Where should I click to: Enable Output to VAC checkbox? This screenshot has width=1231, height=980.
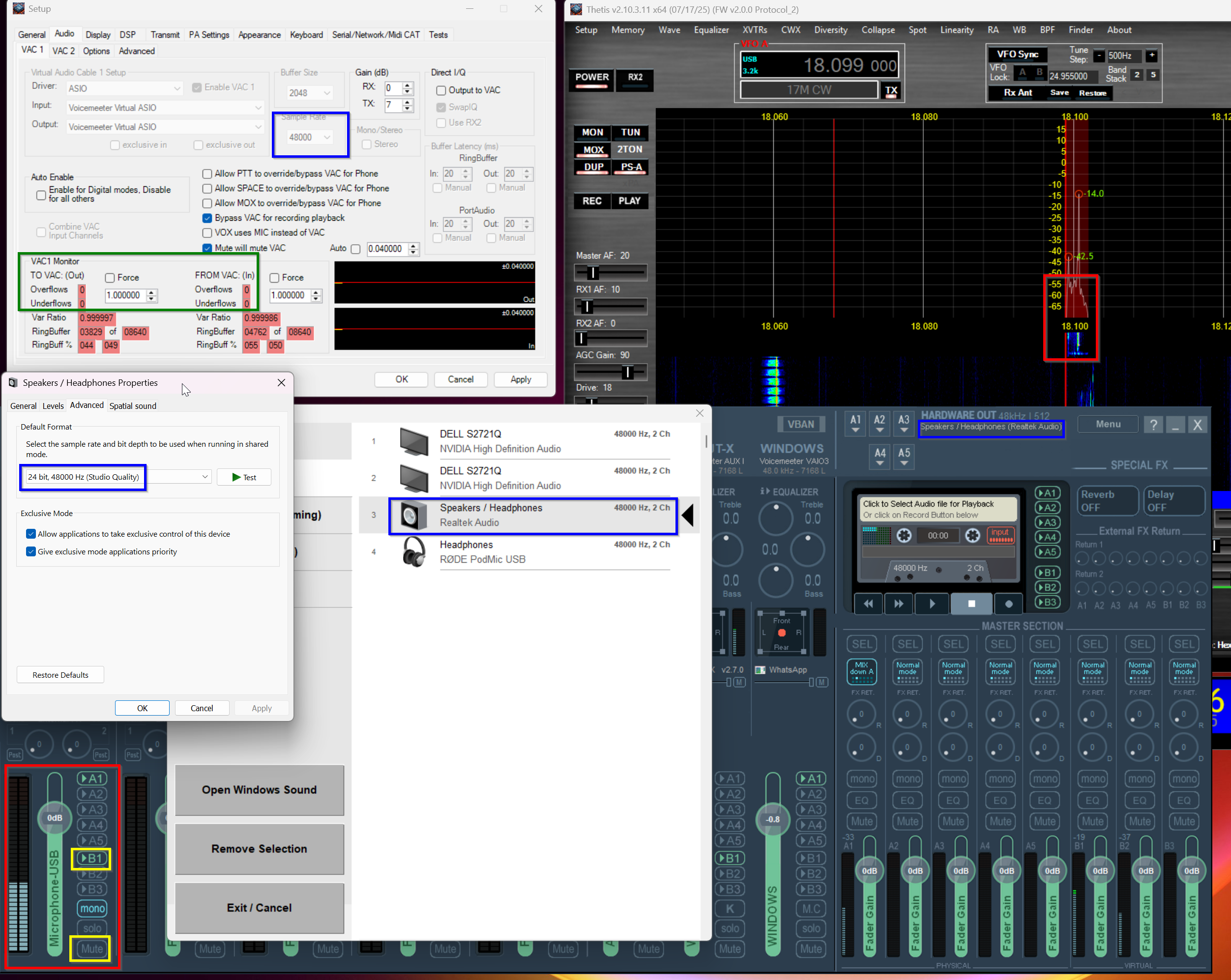(441, 90)
